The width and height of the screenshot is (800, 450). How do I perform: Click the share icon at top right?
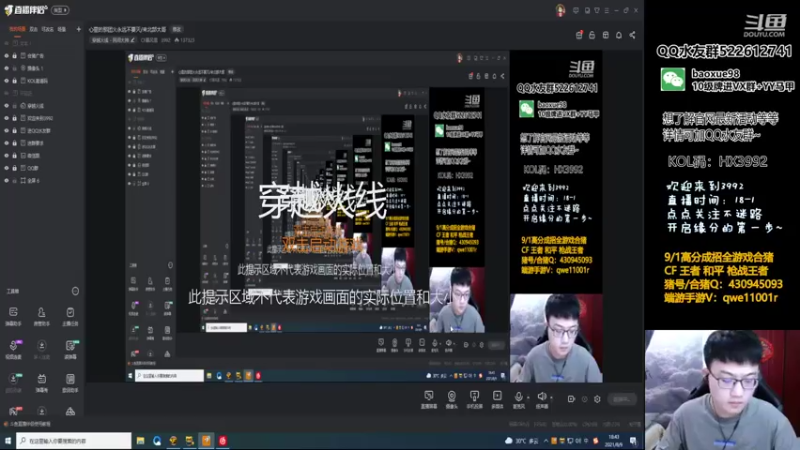click(633, 35)
